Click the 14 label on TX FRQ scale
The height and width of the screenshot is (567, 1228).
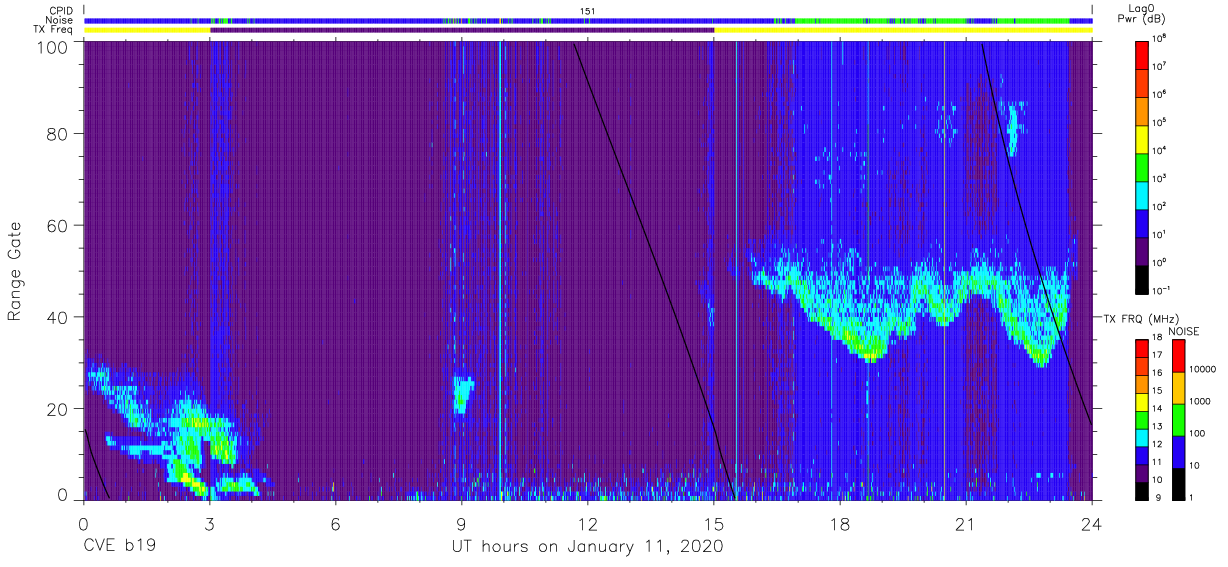click(1156, 409)
